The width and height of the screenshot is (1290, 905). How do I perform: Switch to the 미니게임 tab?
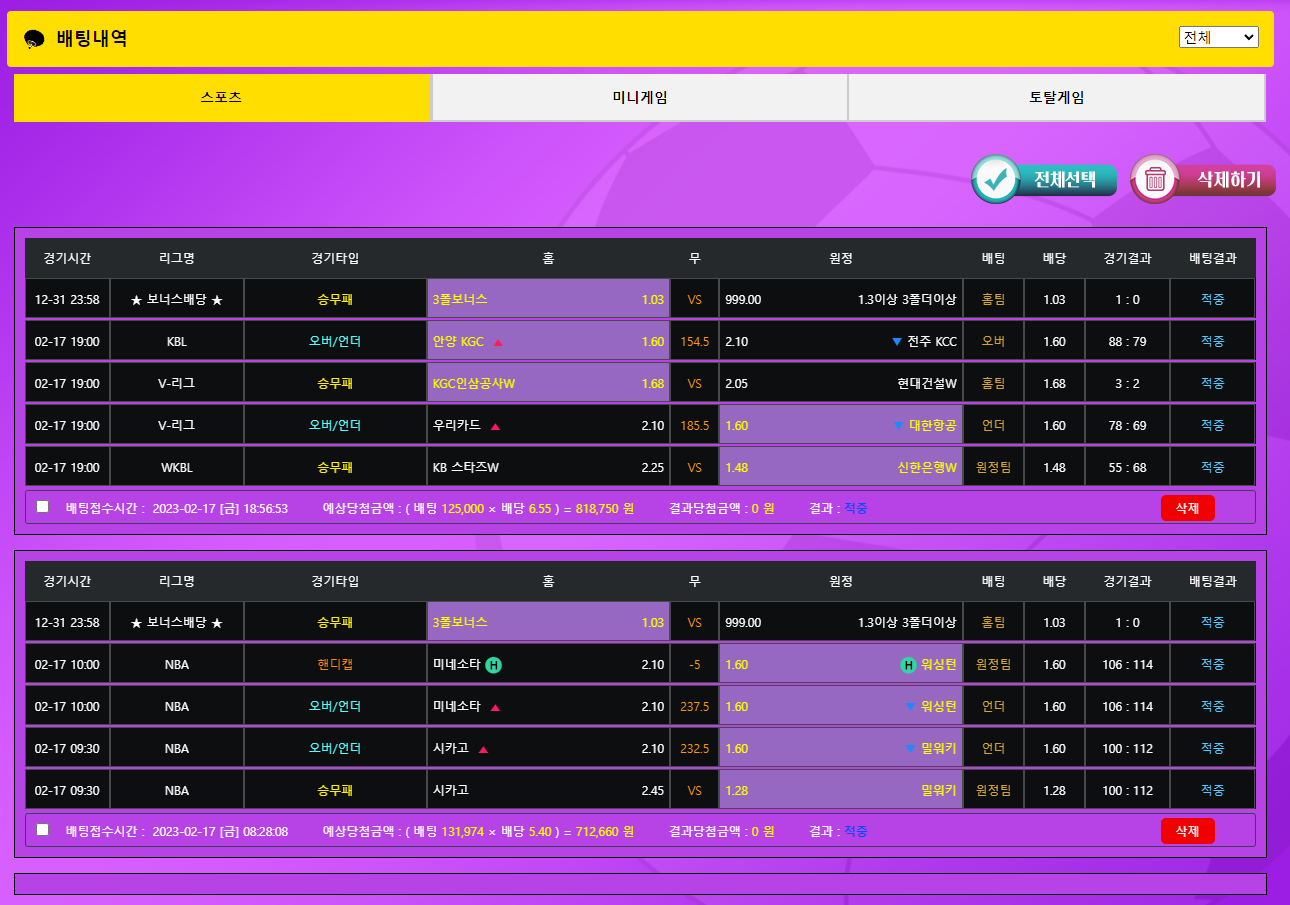pos(640,98)
